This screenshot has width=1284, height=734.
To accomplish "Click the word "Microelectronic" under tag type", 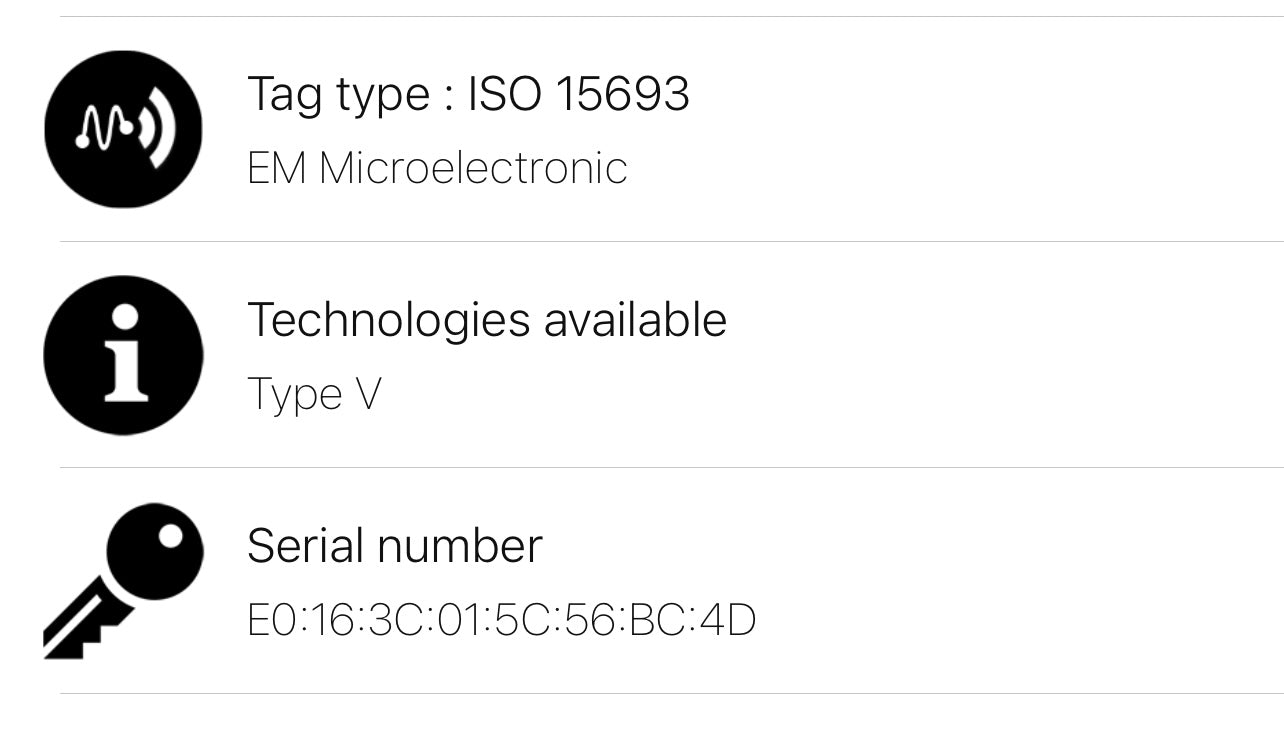I will coord(473,167).
